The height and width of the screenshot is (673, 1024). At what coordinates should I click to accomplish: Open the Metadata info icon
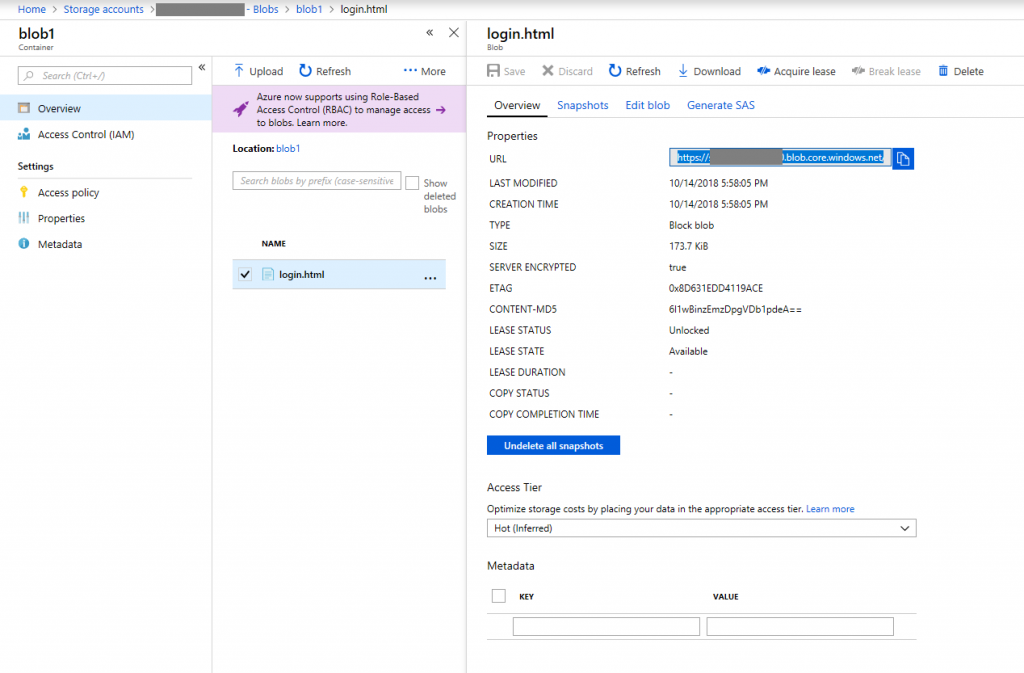[24, 243]
